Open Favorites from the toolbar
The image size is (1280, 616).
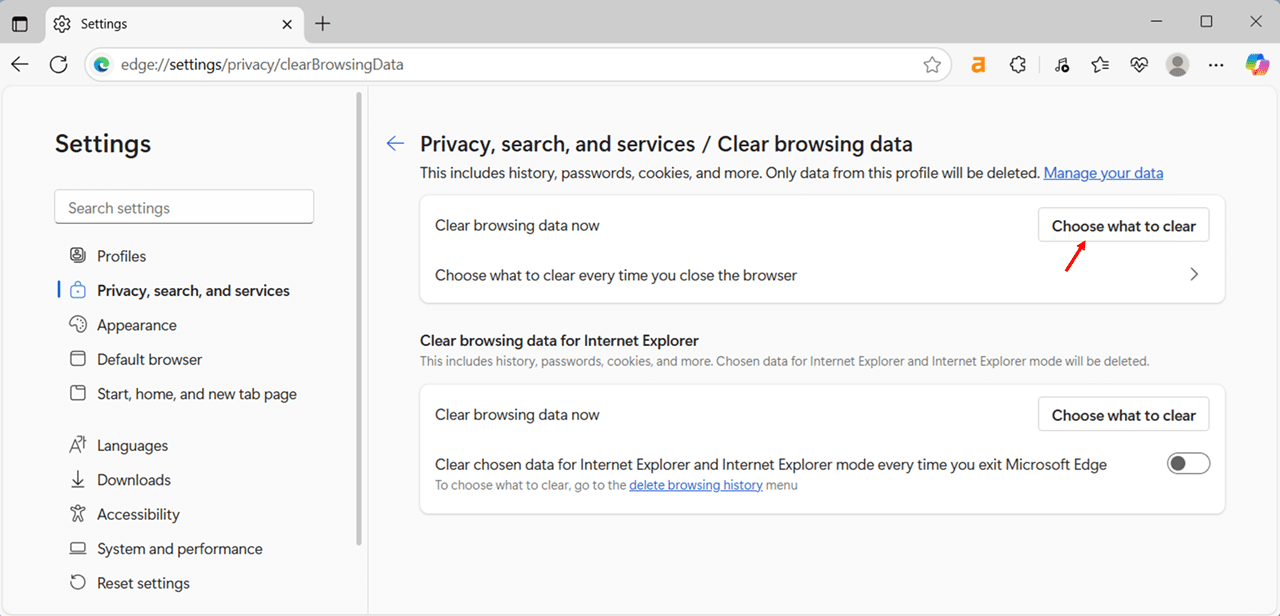(x=1100, y=64)
